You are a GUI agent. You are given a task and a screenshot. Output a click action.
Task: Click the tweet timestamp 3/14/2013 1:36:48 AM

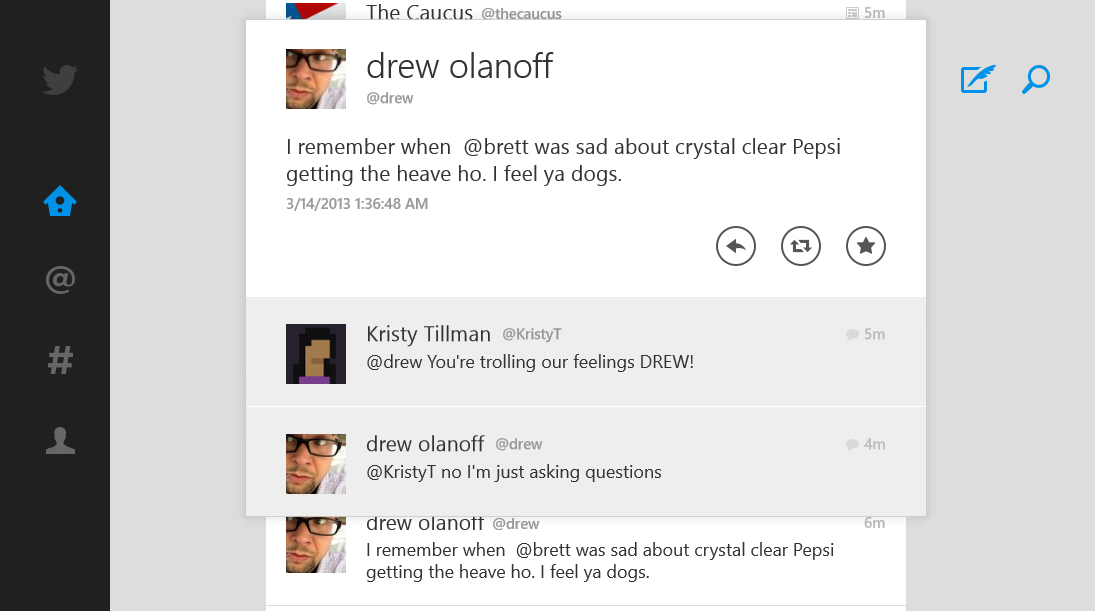(x=357, y=204)
